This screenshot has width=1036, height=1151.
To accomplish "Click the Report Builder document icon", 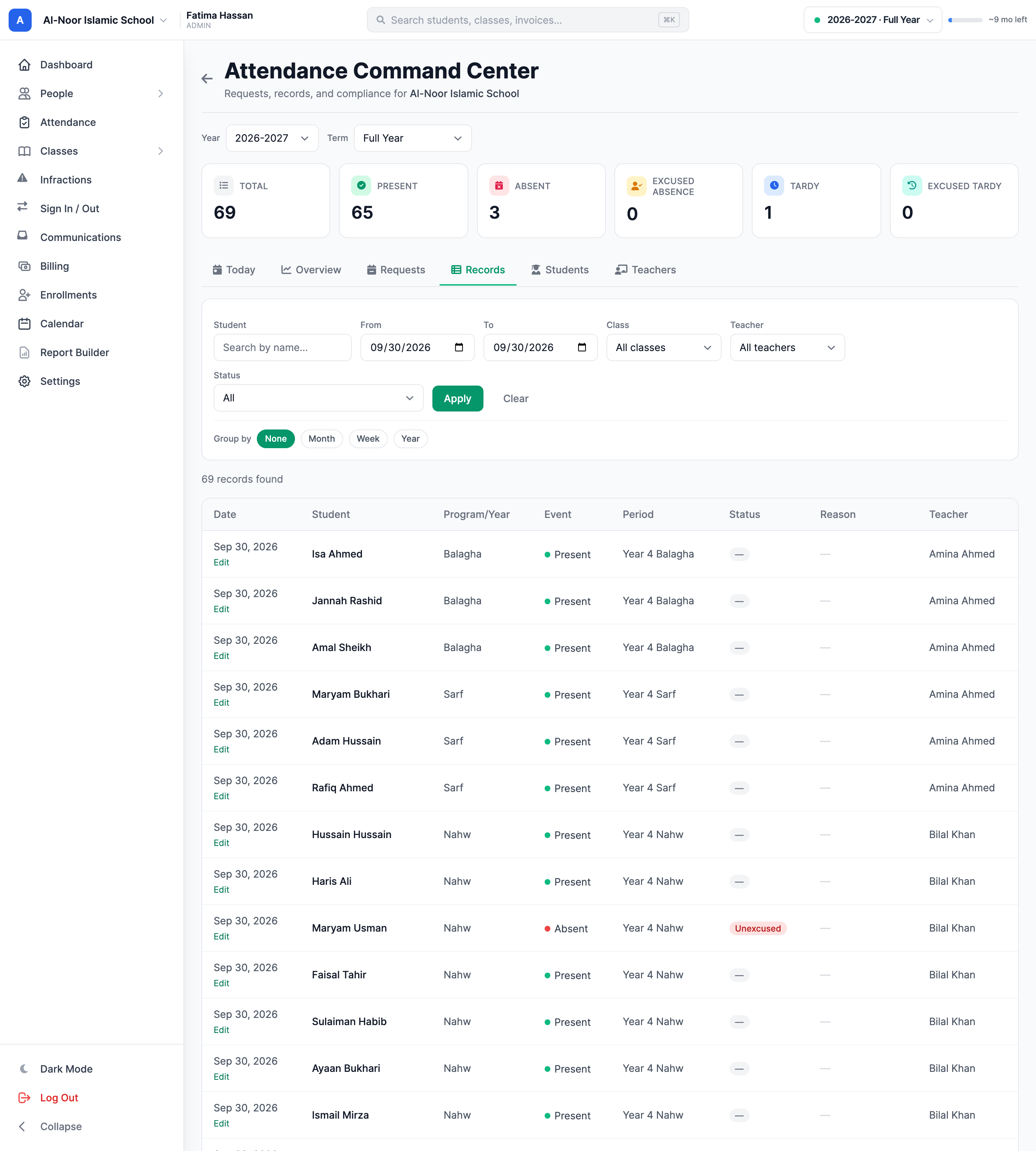I will [24, 352].
